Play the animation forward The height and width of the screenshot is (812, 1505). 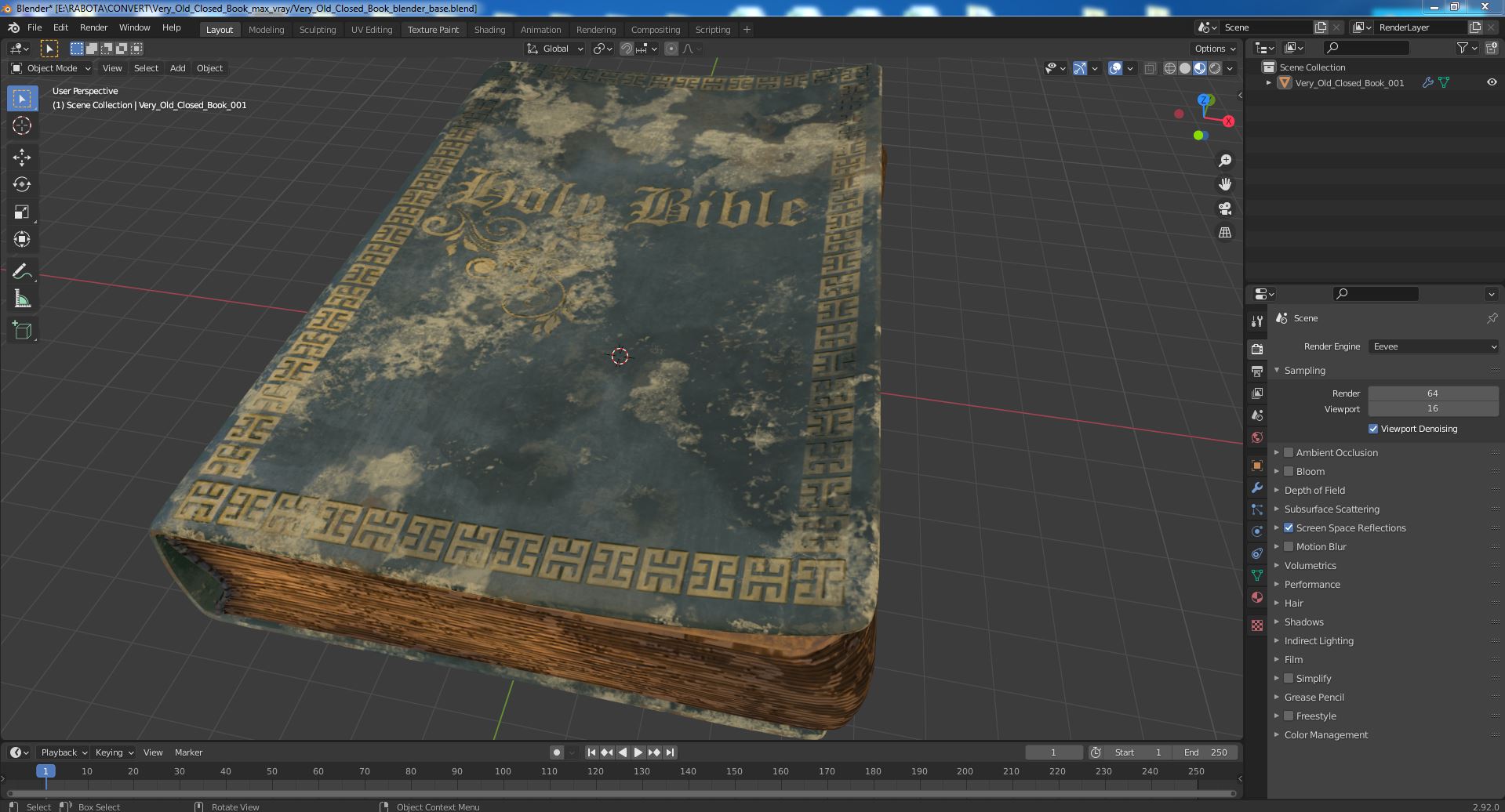[x=638, y=752]
